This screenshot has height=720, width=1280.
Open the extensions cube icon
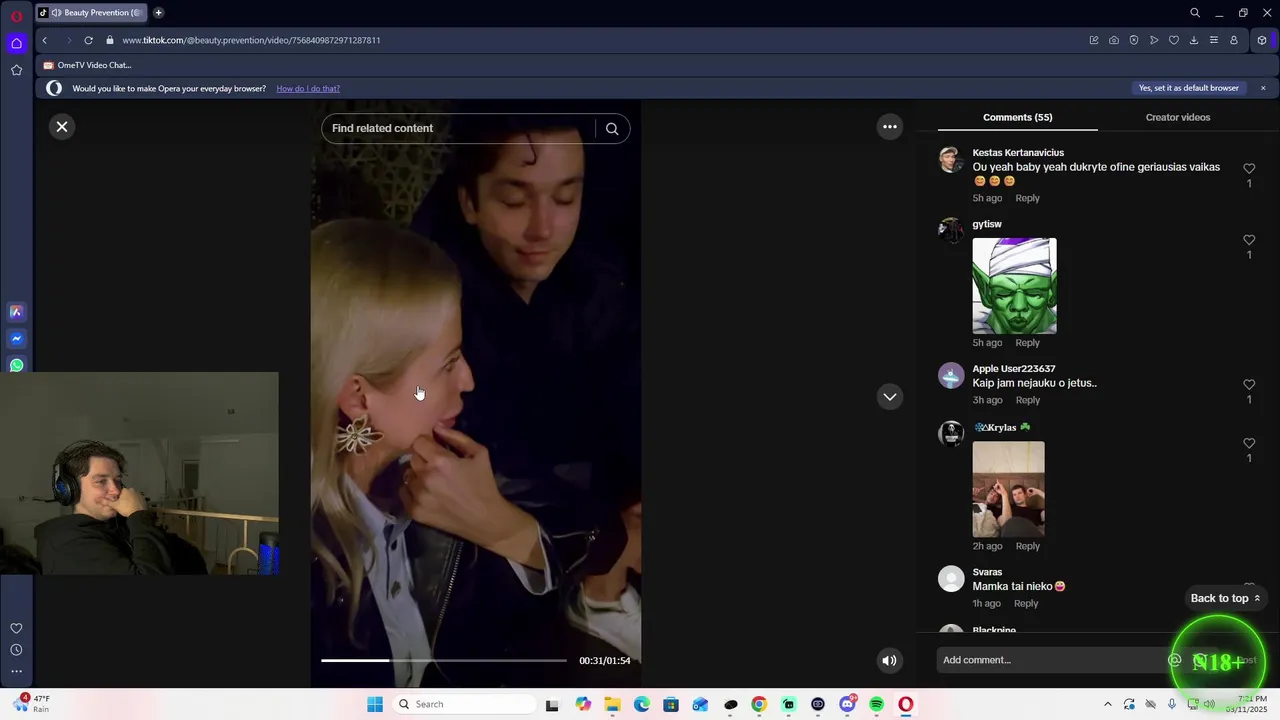pos(1262,40)
